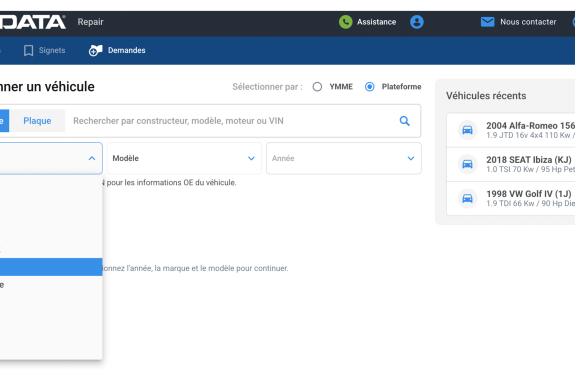The height and width of the screenshot is (383, 575).
Task: Click the Demandes icon
Action: click(95, 50)
